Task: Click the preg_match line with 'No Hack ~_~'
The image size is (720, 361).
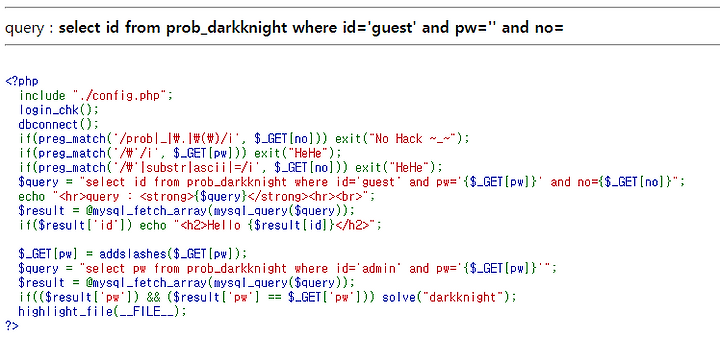Action: (x=244, y=139)
